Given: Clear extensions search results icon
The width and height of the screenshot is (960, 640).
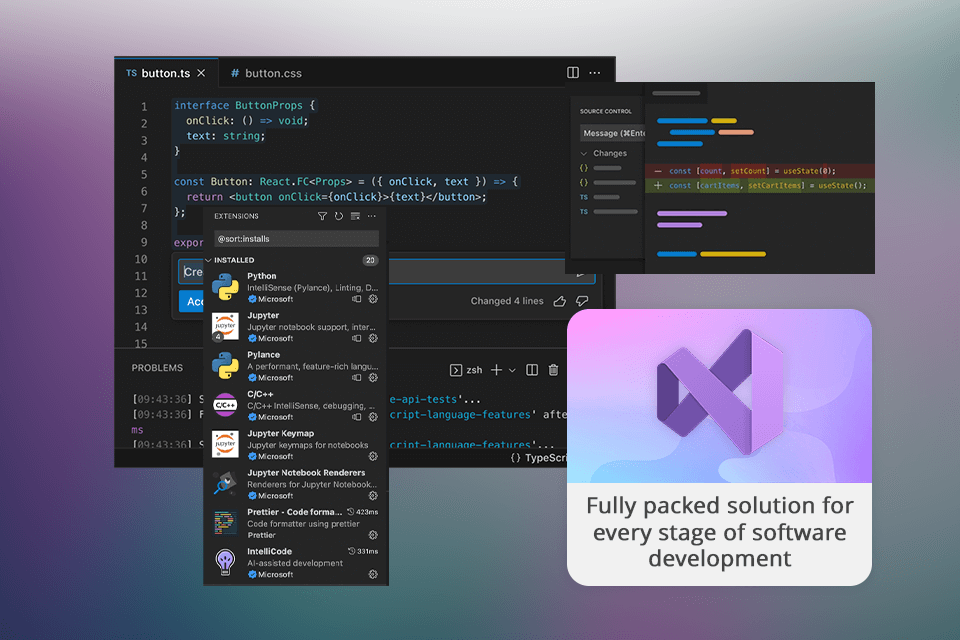Looking at the screenshot, I should [355, 216].
